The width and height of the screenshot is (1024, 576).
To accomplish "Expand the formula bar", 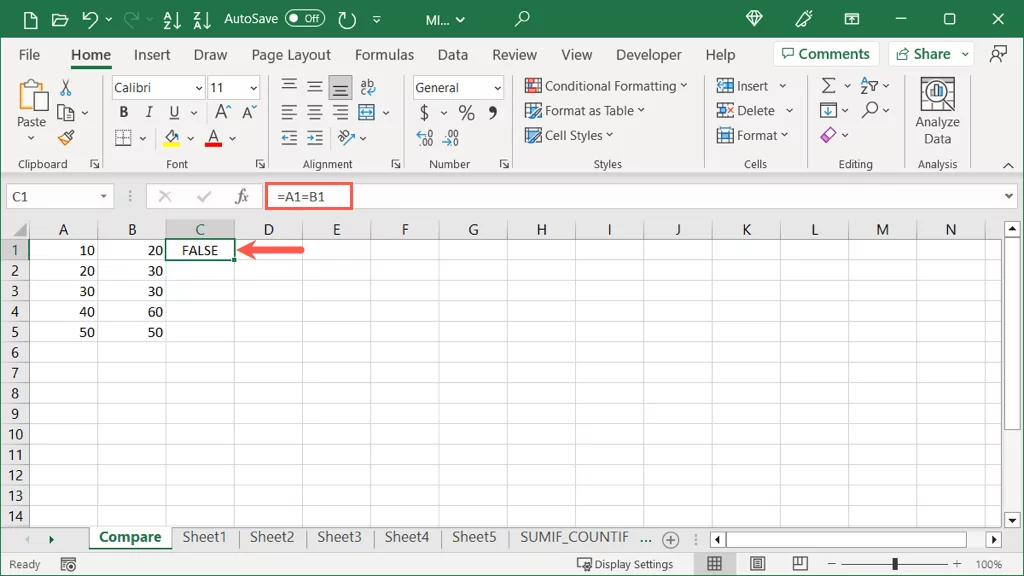I will [x=1008, y=196].
